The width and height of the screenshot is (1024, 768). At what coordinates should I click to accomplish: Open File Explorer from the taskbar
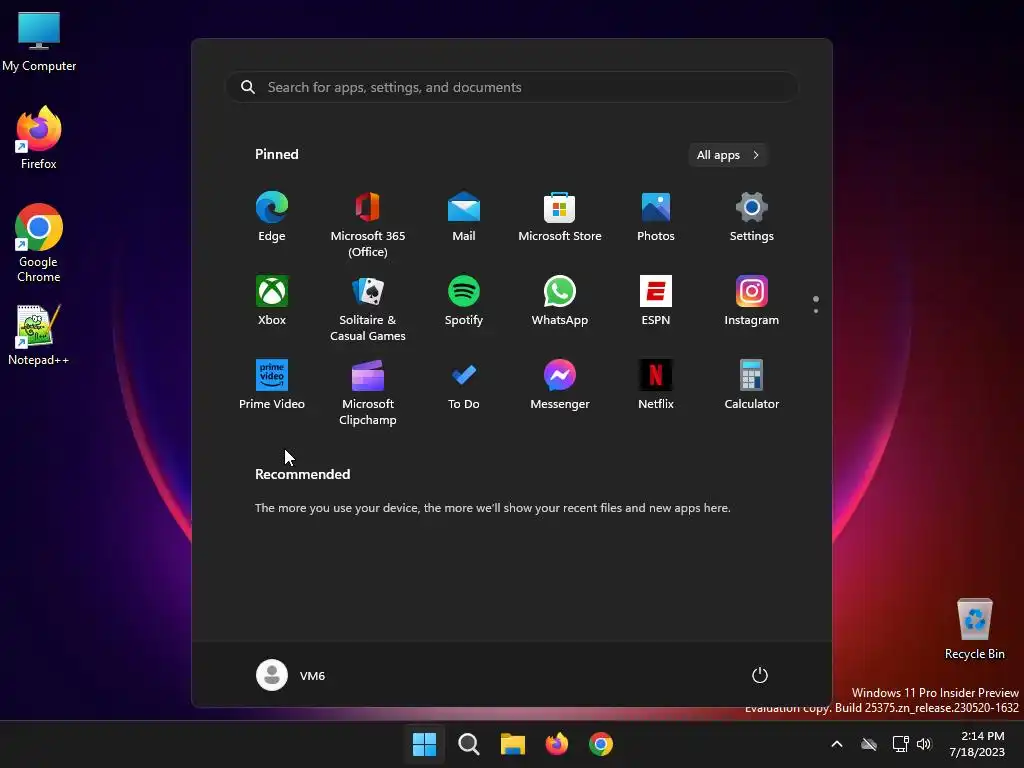(513, 744)
